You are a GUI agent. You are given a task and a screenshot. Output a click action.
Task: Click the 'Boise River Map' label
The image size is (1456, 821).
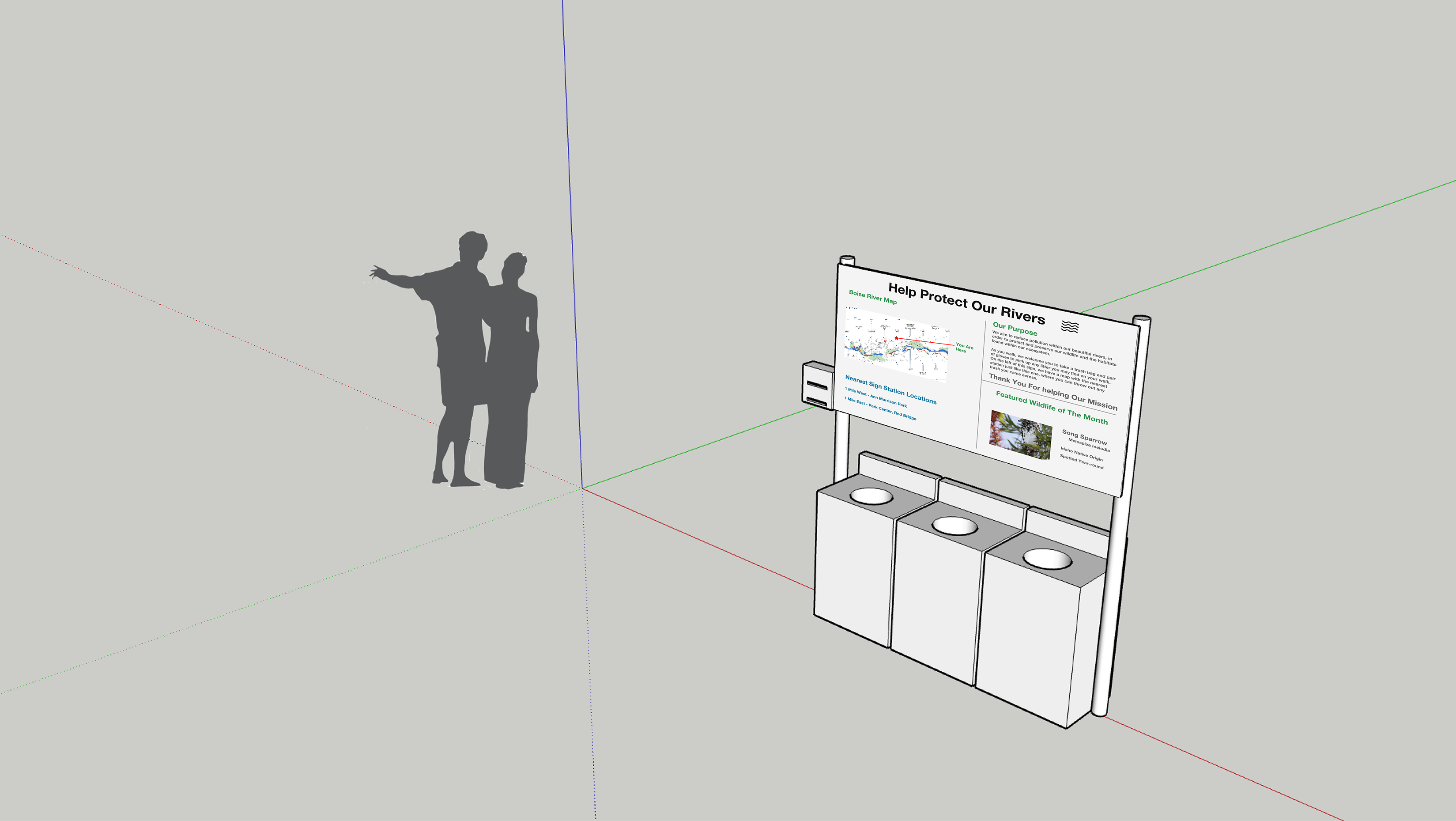[x=873, y=297]
